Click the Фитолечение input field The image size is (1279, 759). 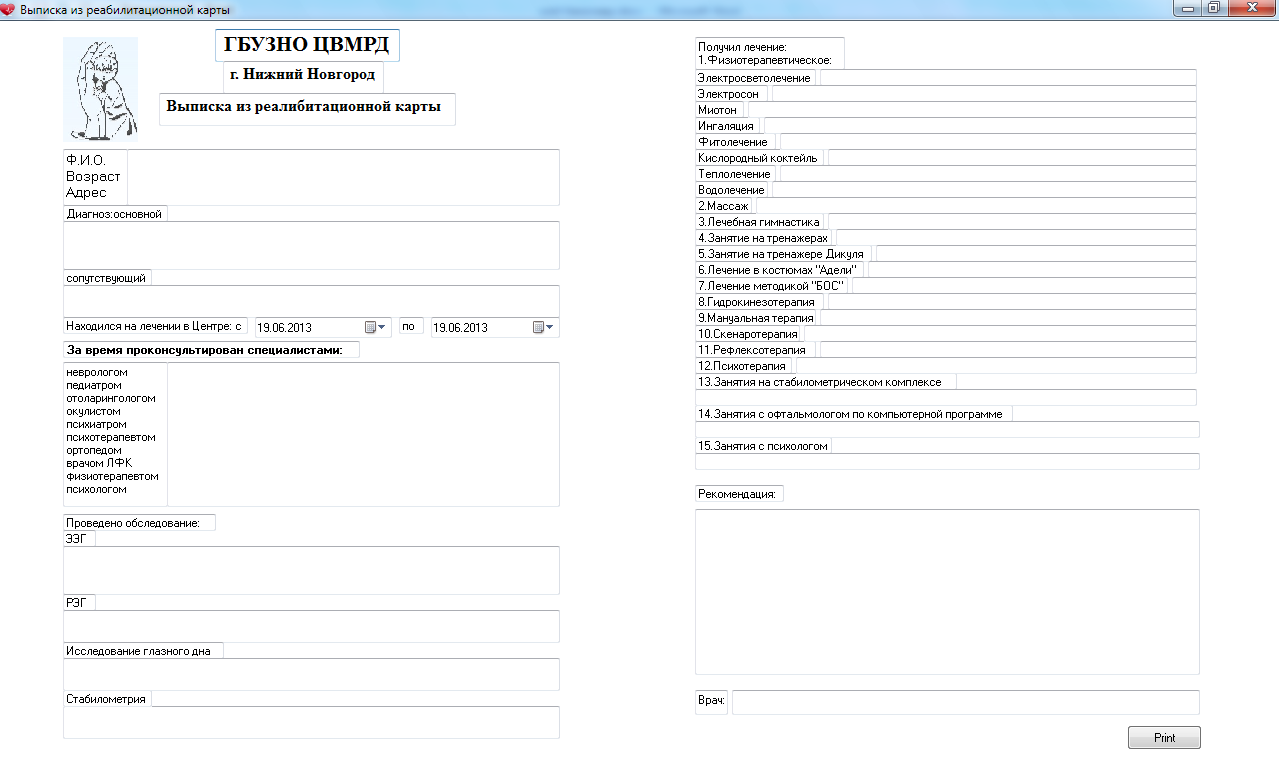[988, 141]
